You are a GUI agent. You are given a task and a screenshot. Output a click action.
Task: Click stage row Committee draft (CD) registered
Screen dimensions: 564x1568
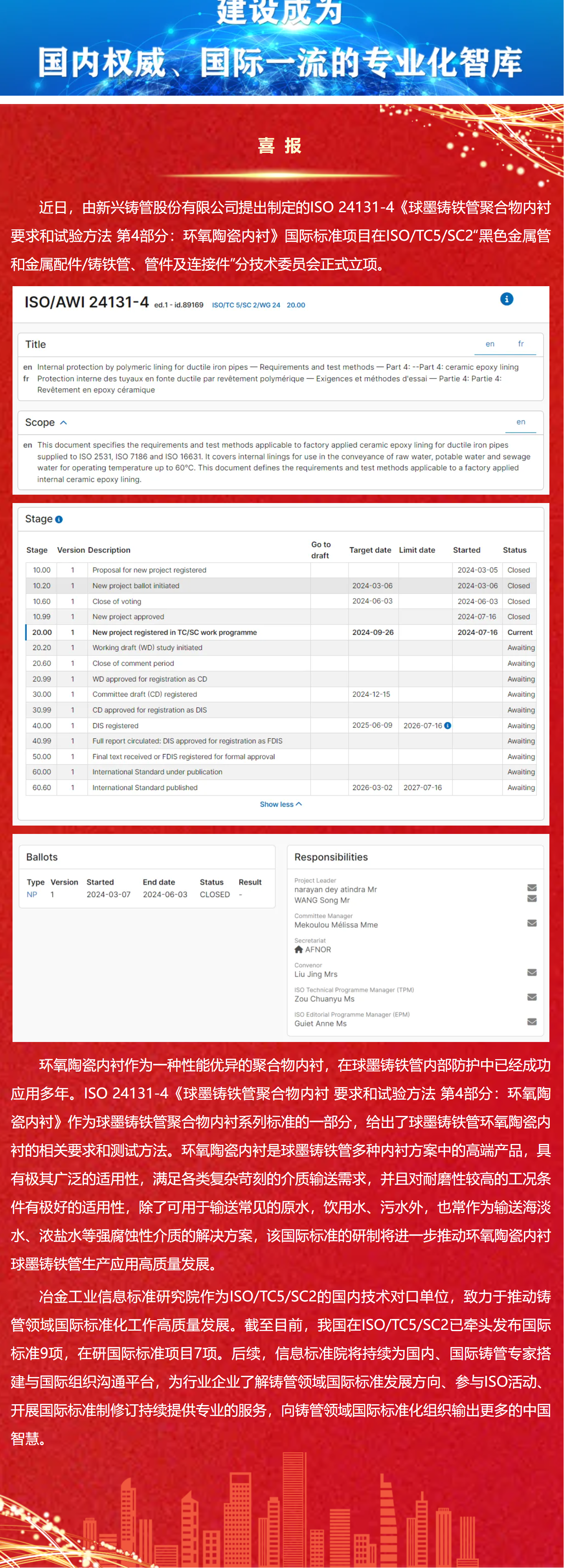281,694
